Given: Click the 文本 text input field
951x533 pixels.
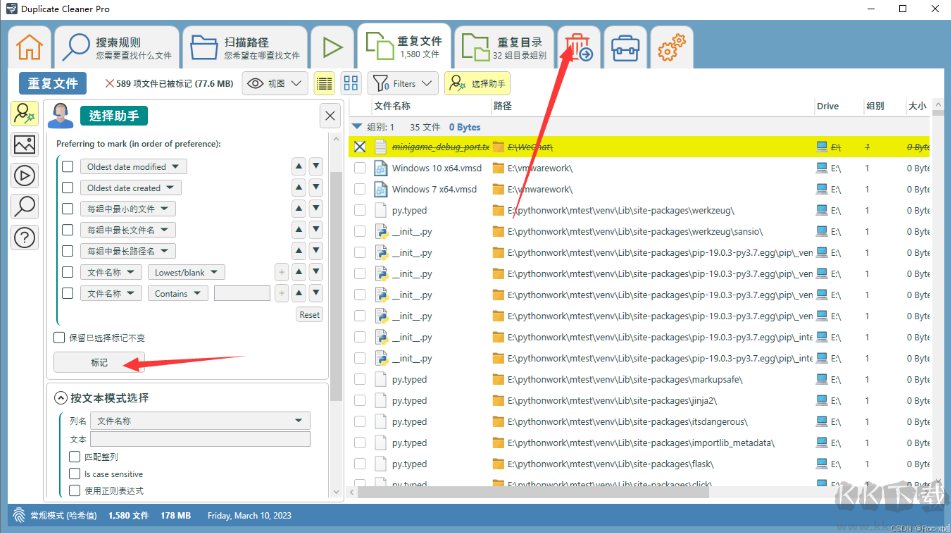Looking at the screenshot, I should pyautogui.click(x=200, y=439).
